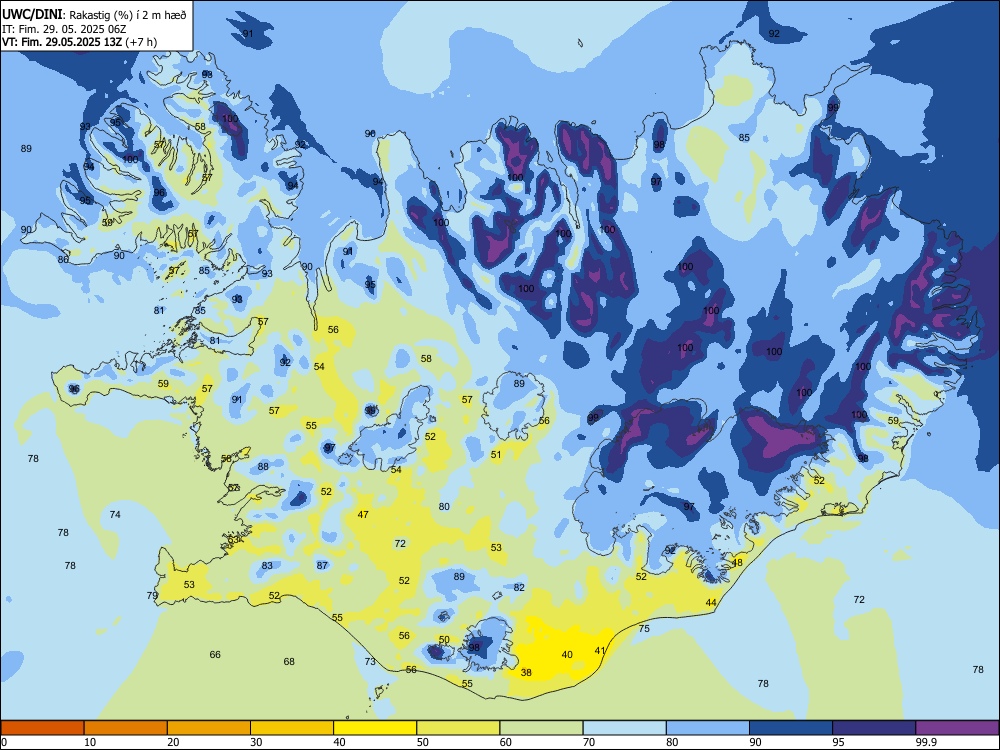Click the 'UWC/DINI' title text
1000x750 pixels.
[x=31, y=14]
